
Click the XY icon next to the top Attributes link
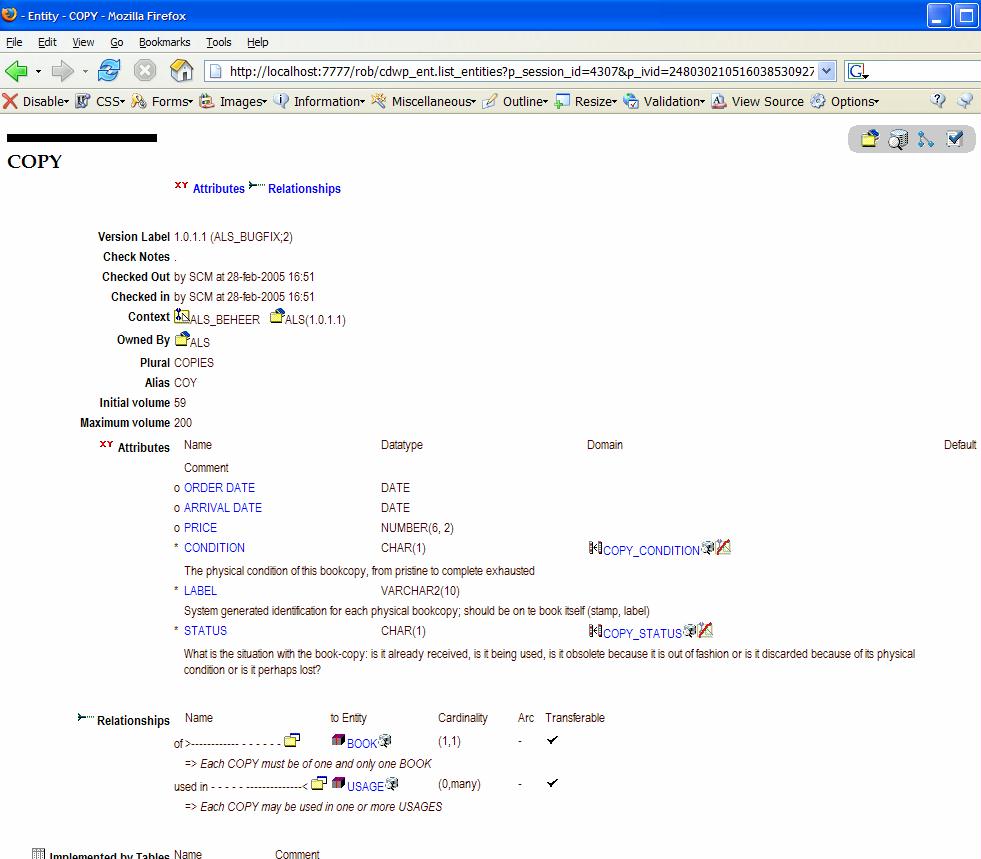(x=181, y=185)
